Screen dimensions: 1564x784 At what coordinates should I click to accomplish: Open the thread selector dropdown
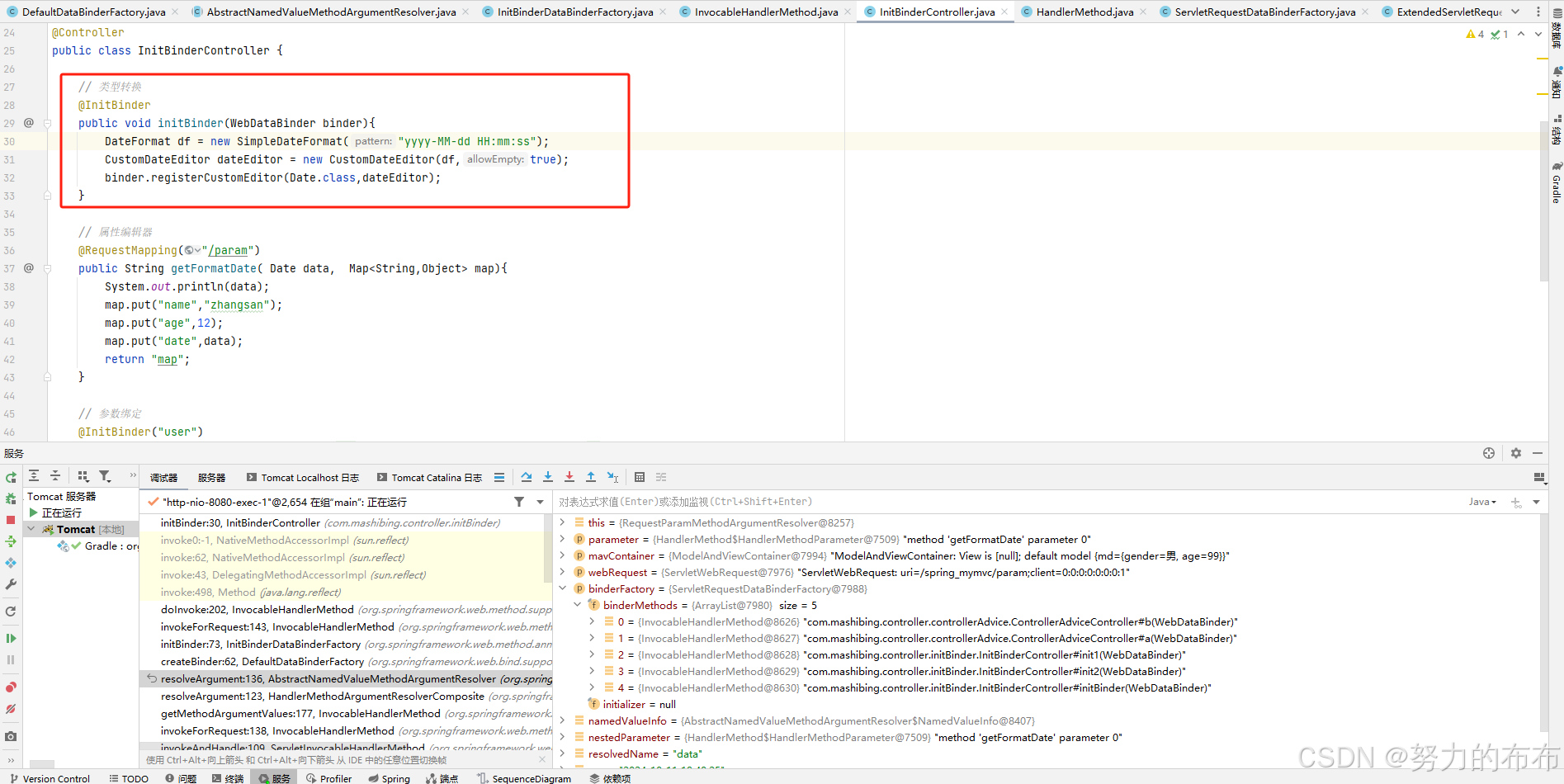(540, 502)
